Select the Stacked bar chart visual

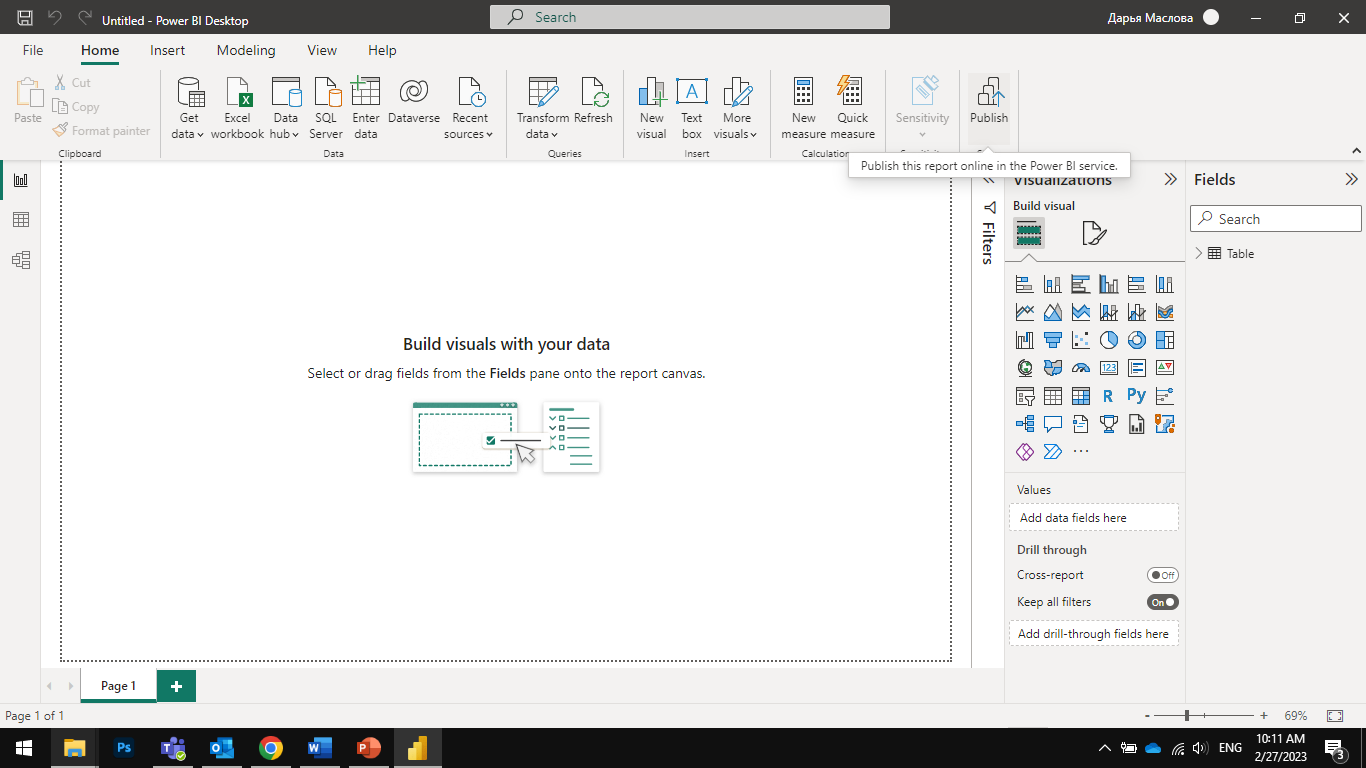point(1024,284)
